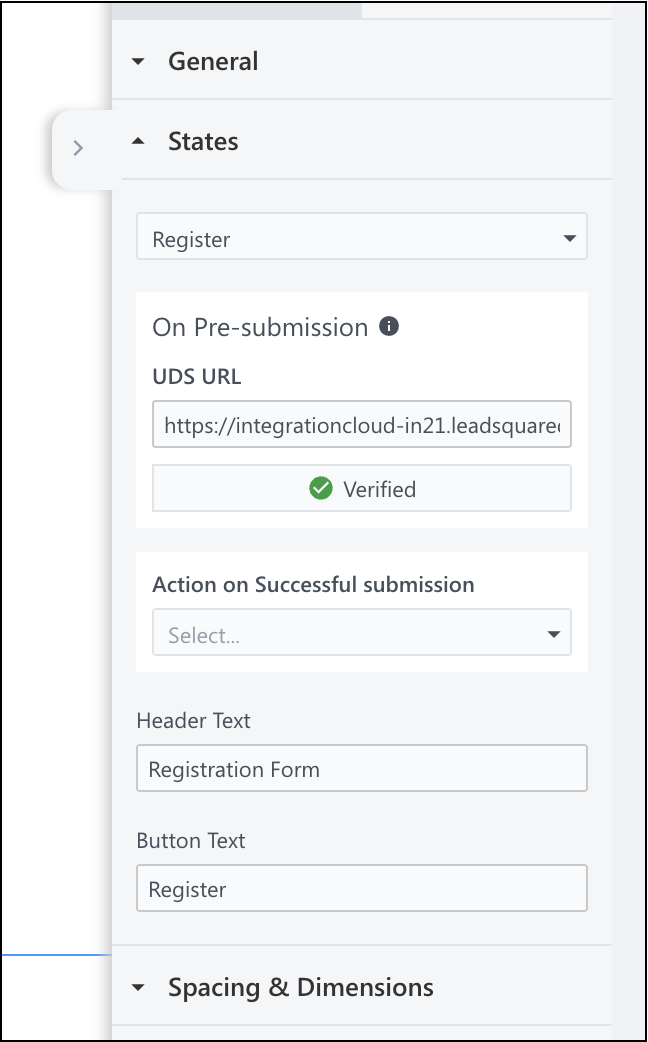This screenshot has height=1042, width=648.
Task: Click the green Verified checkmark icon
Action: [x=321, y=488]
